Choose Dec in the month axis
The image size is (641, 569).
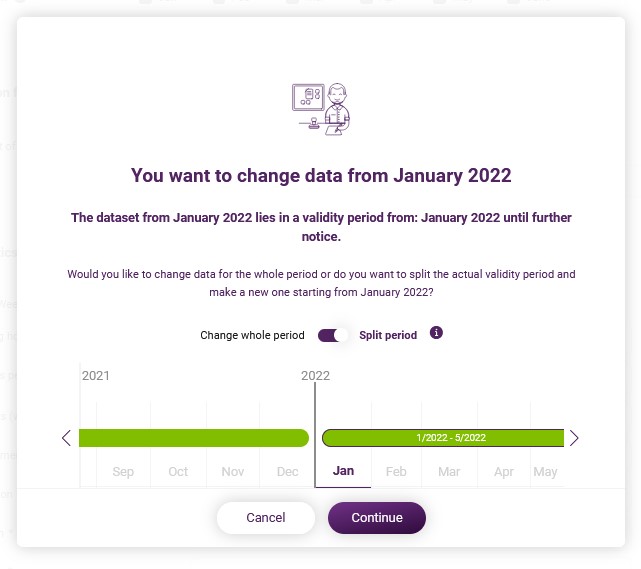click(287, 471)
